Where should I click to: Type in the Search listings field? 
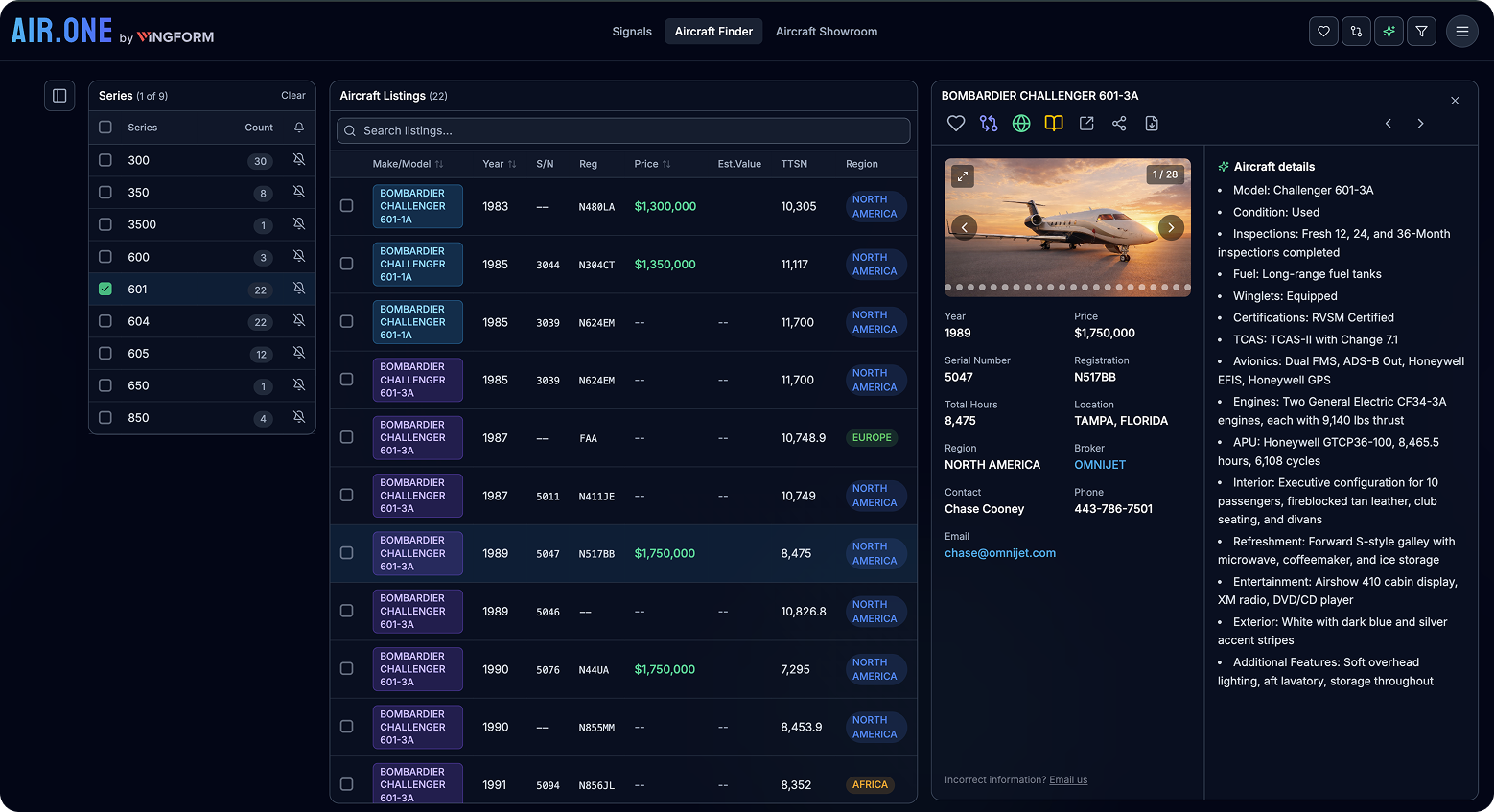(x=623, y=130)
